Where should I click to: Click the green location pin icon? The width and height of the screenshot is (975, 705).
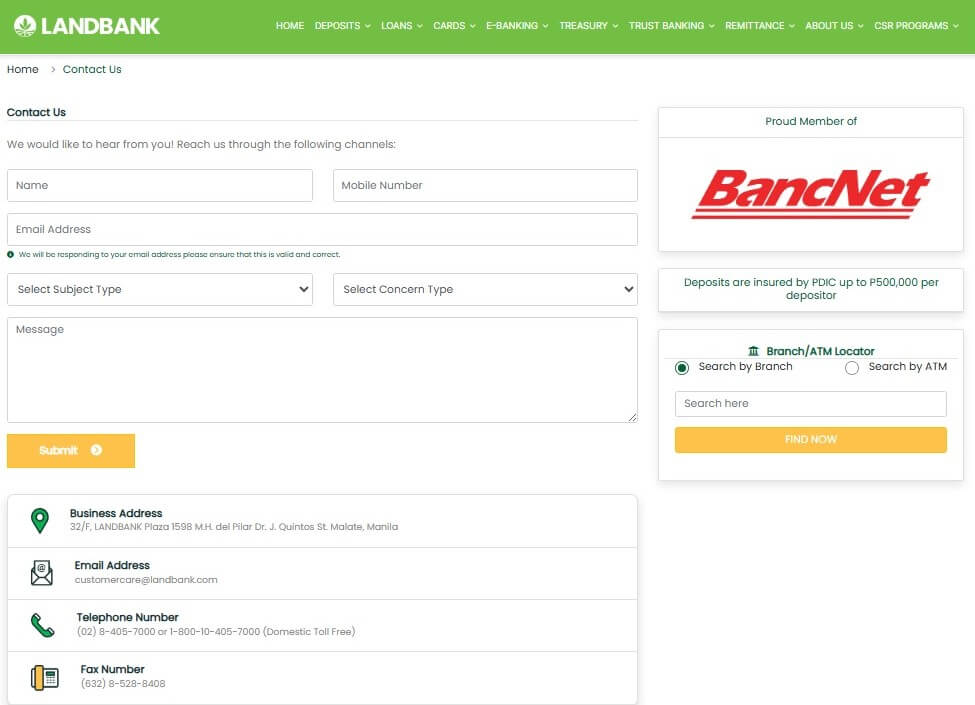(41, 520)
